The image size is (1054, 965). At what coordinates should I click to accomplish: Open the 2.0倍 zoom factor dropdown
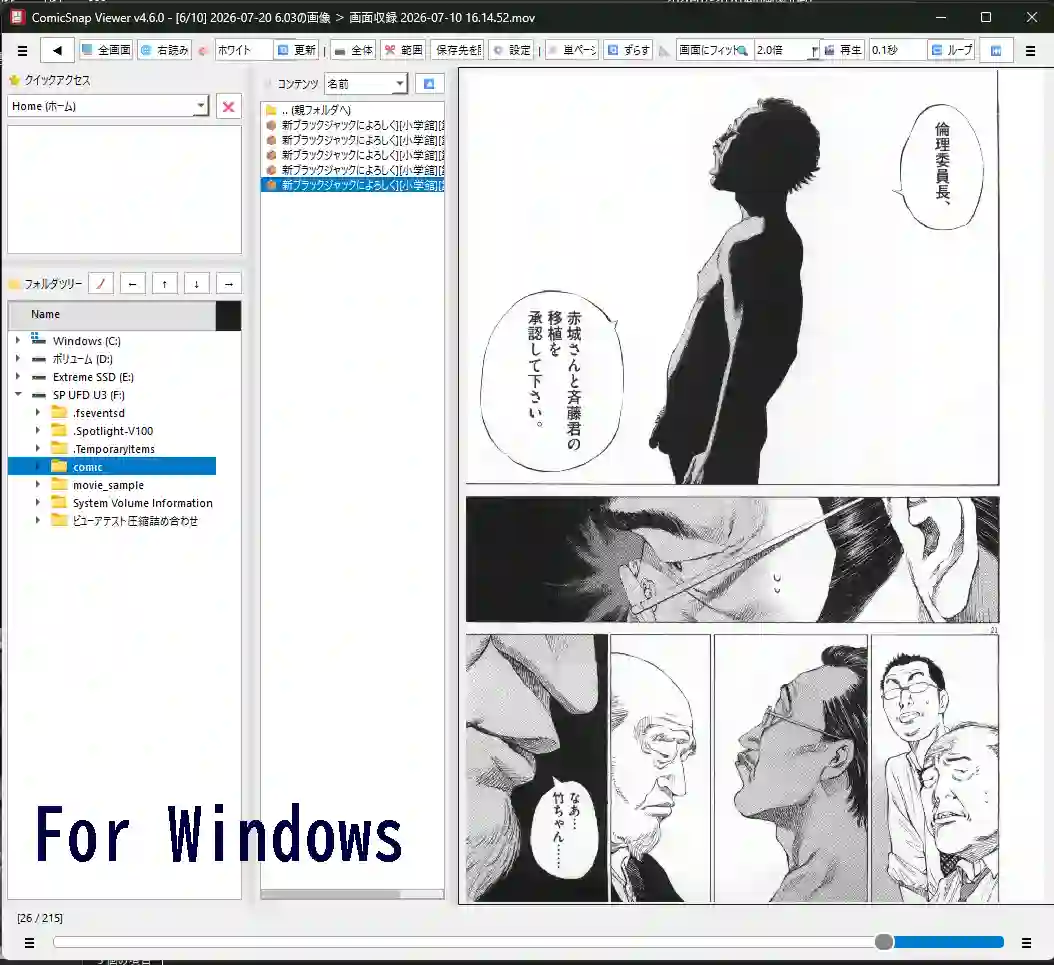click(x=786, y=50)
